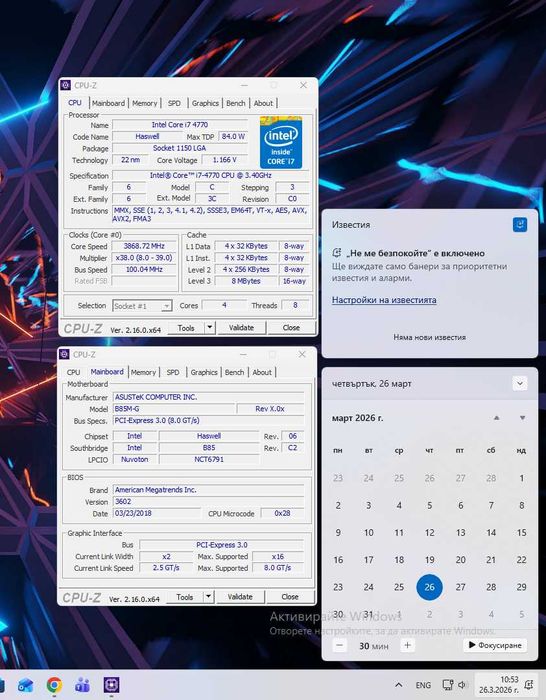
Task: Click the „ASUSTeK COMPUTER INC.“ manufacturer value
Action: (x=208, y=397)
